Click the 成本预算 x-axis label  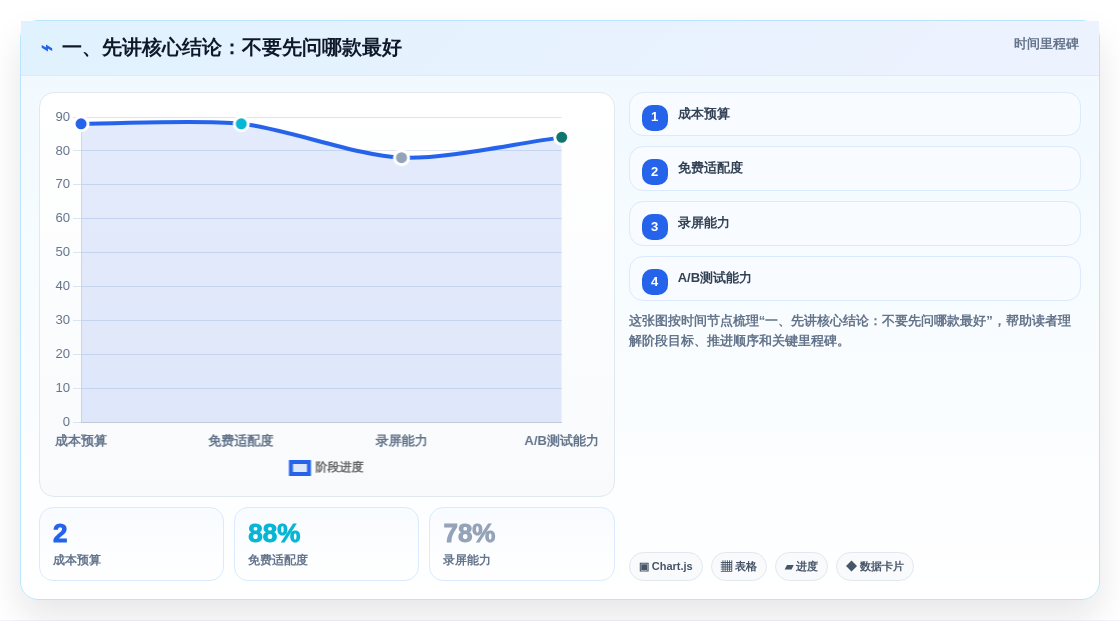click(81, 441)
